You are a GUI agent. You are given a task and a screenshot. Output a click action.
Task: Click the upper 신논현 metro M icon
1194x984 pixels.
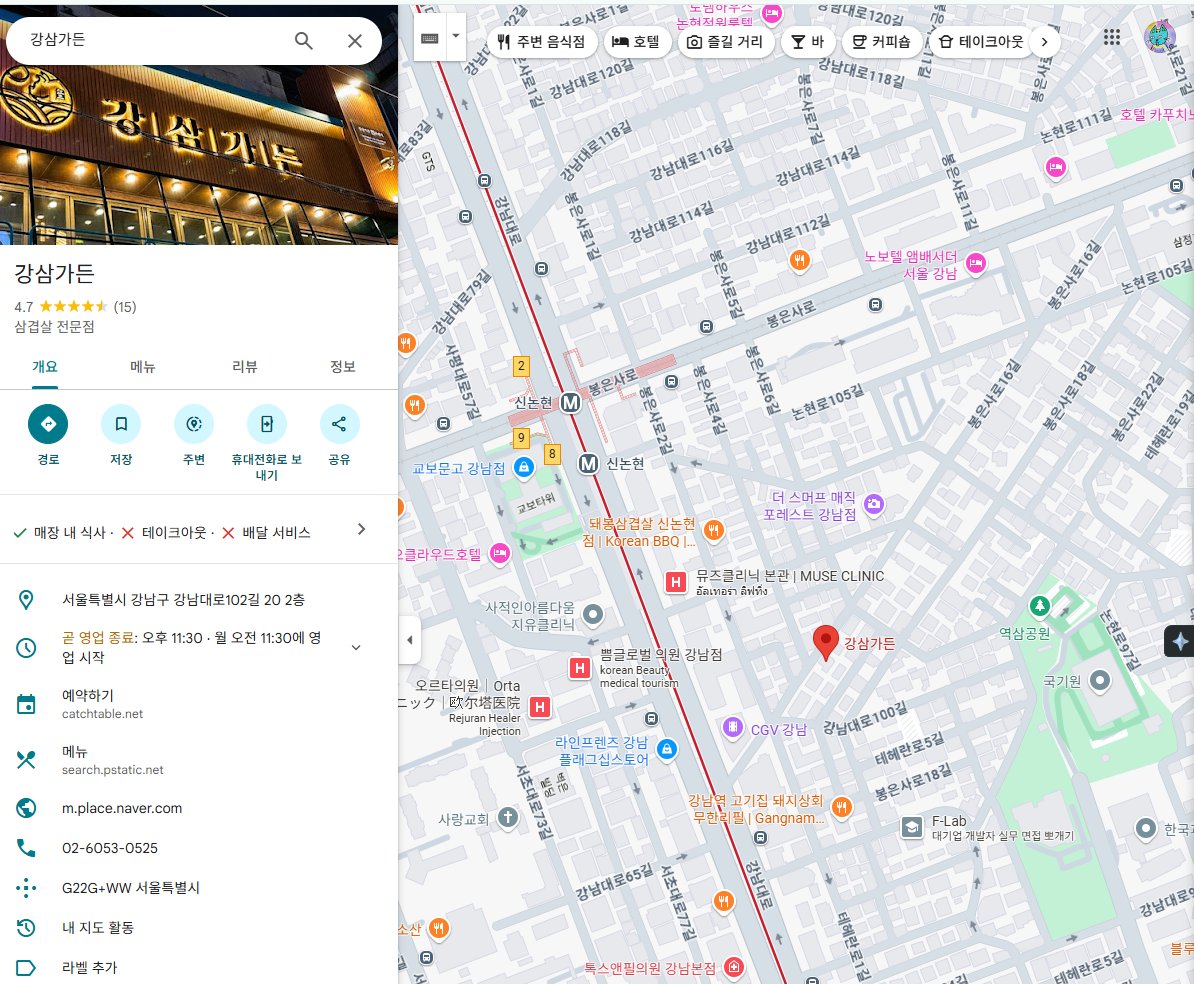(x=570, y=403)
